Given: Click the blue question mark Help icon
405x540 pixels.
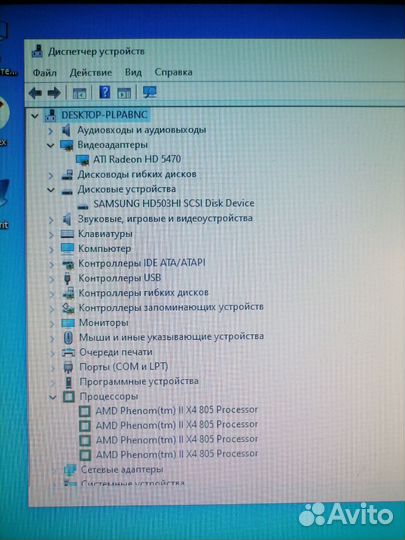Looking at the screenshot, I should click(104, 92).
